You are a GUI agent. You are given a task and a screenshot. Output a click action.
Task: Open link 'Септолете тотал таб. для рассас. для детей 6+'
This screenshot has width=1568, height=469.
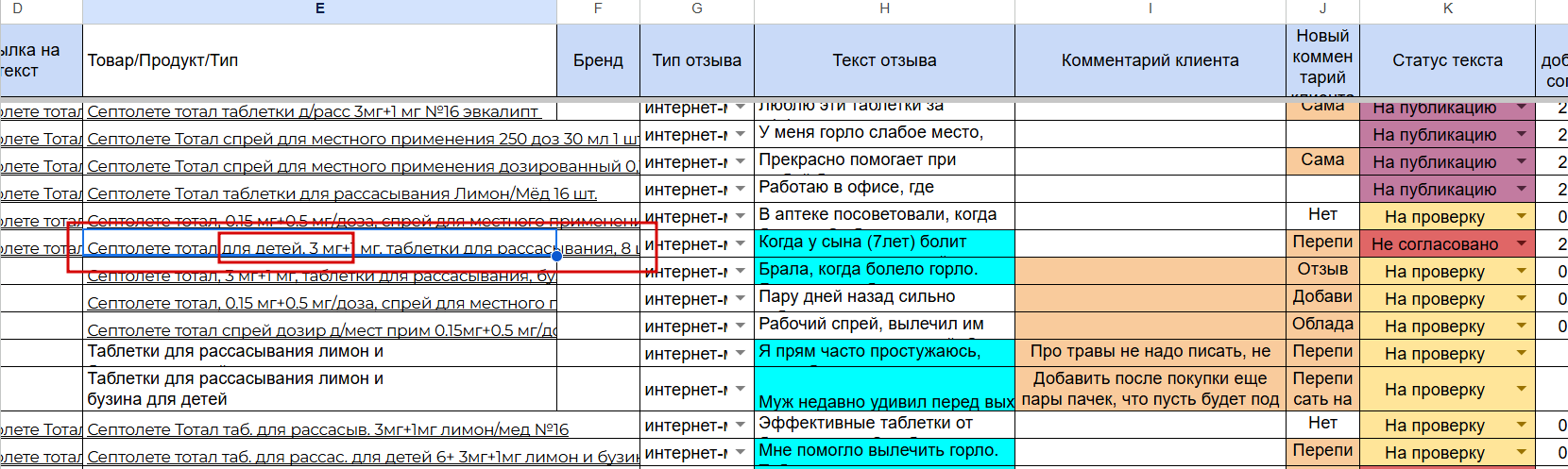[x=363, y=457]
